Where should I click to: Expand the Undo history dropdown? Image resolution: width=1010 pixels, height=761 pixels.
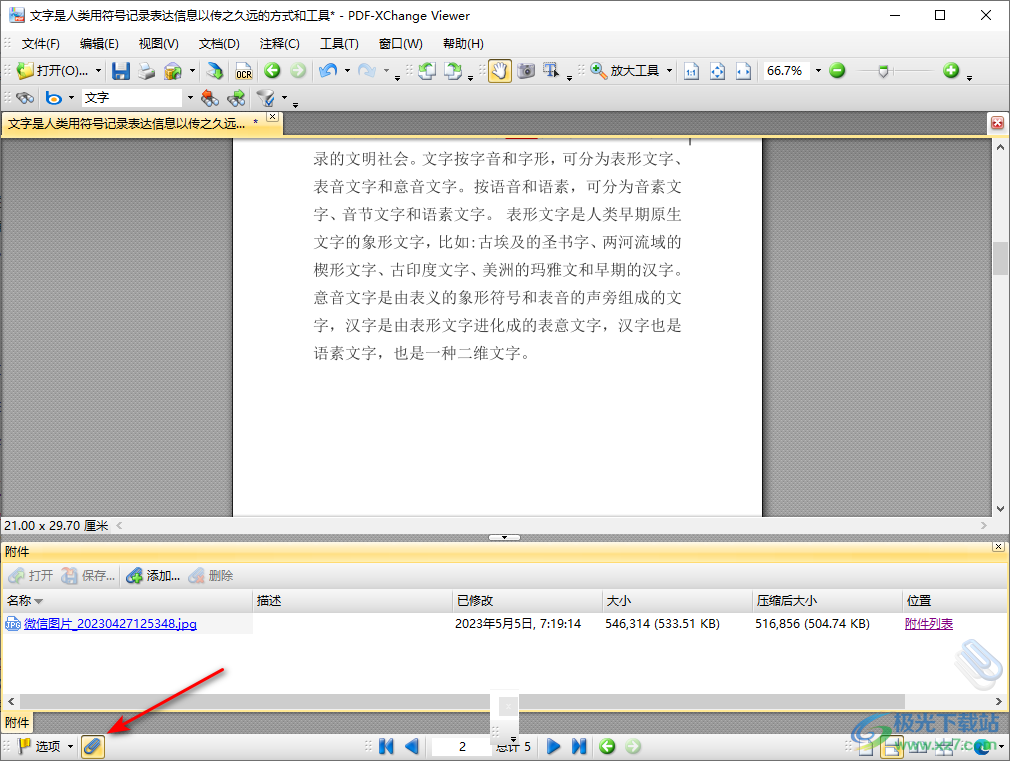pos(347,71)
